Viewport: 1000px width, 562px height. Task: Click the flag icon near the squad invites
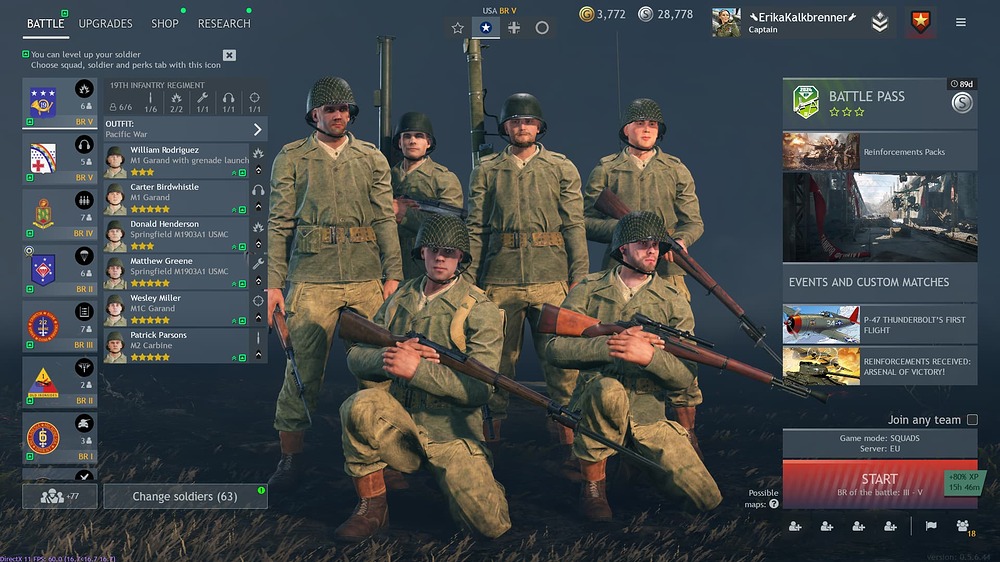(931, 526)
